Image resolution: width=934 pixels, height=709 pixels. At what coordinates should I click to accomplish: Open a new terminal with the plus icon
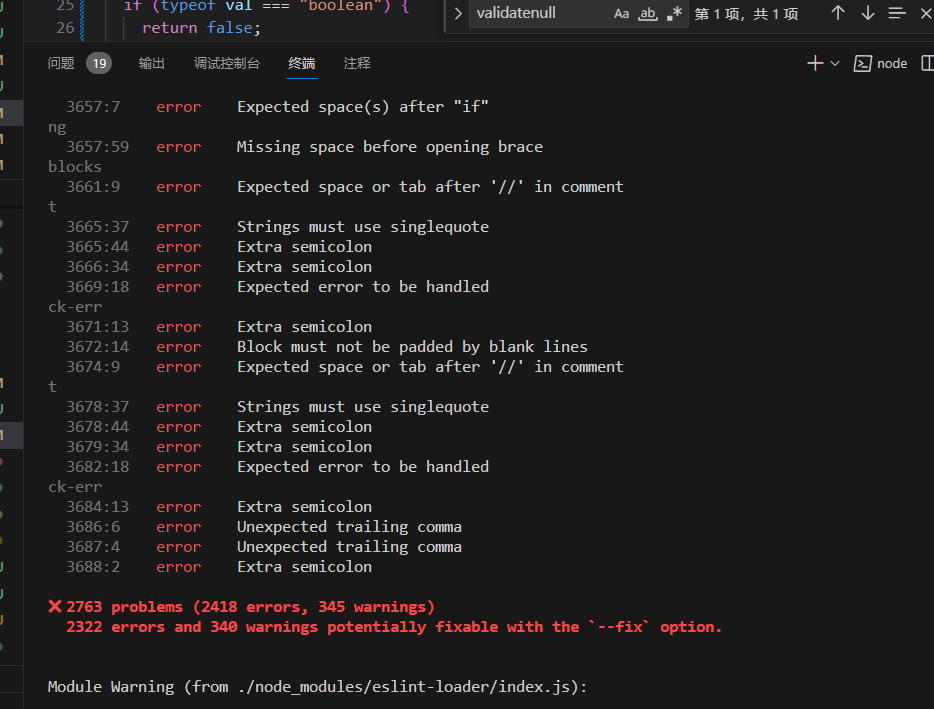[817, 62]
